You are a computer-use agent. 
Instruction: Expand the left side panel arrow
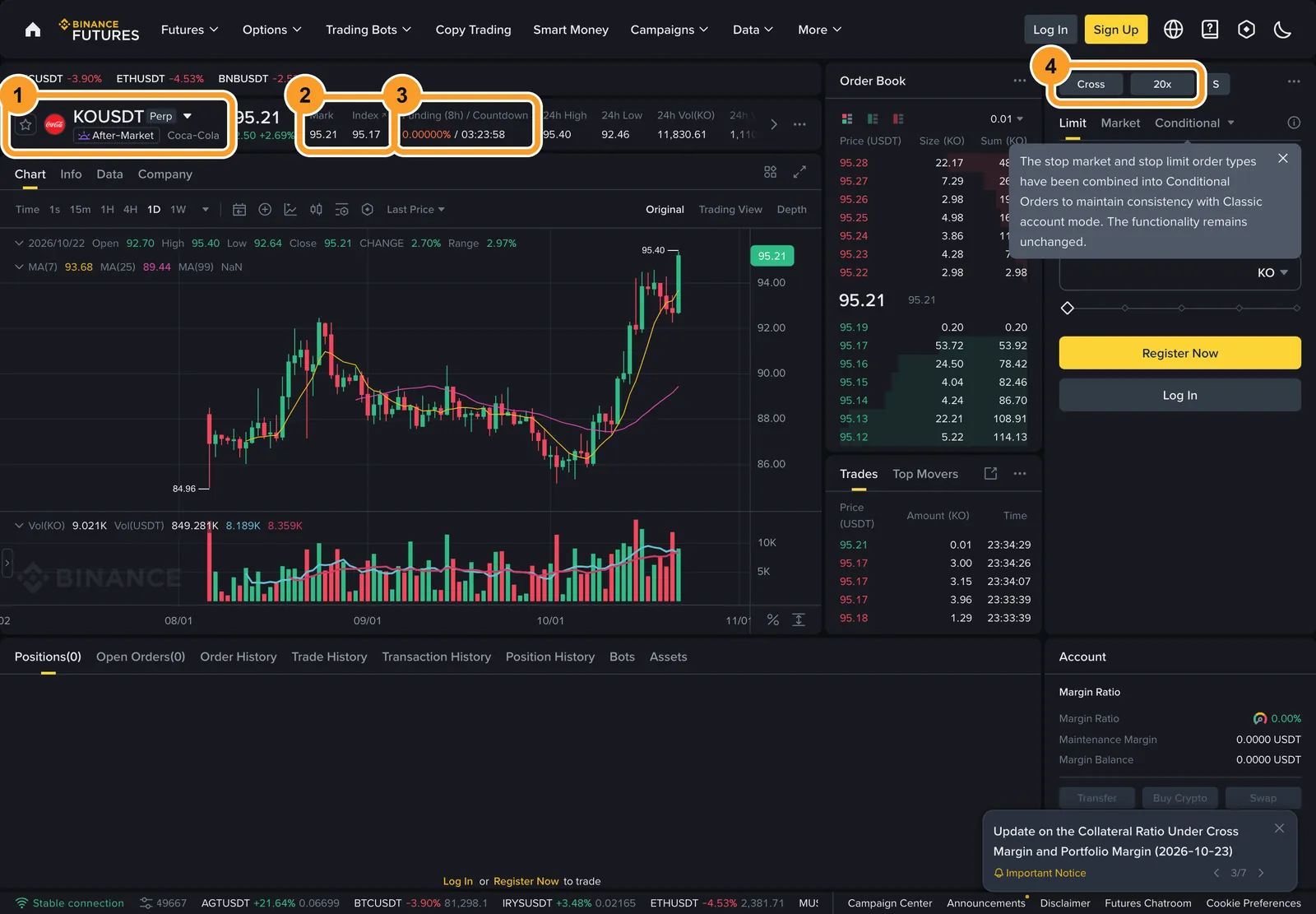tap(7, 564)
